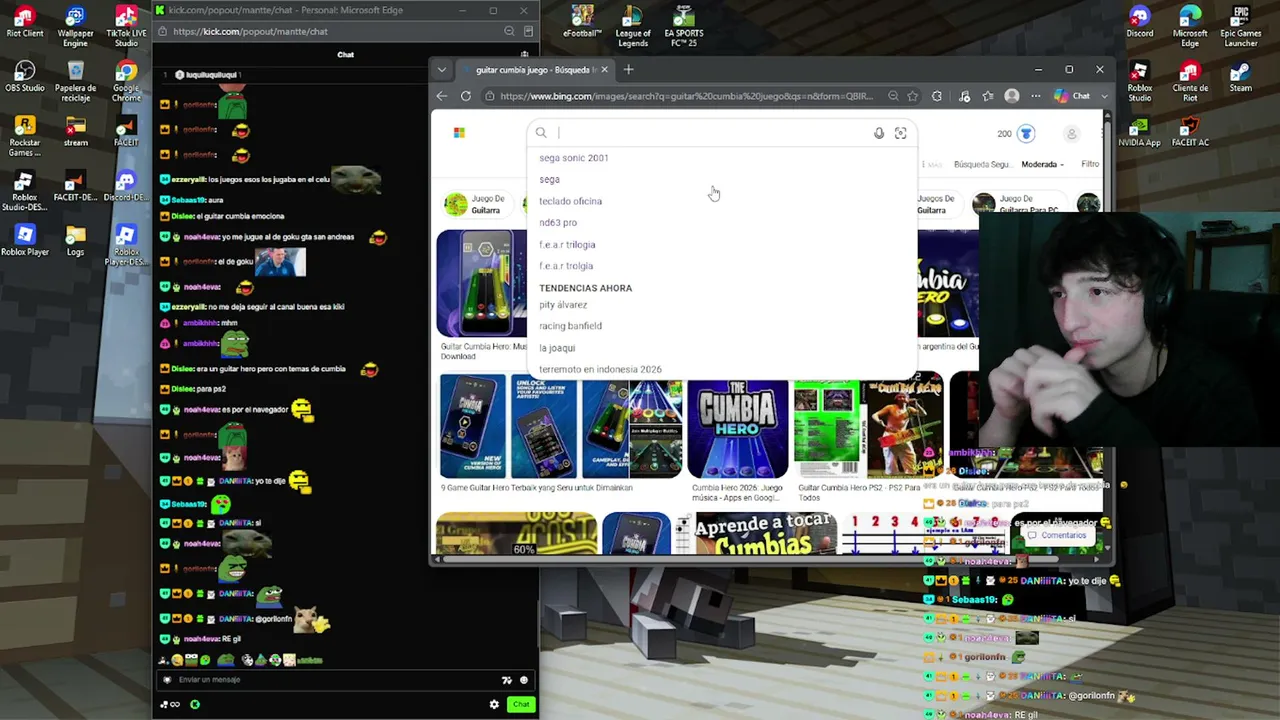
Task: Open the stream desktop shortcut
Action: (x=75, y=132)
